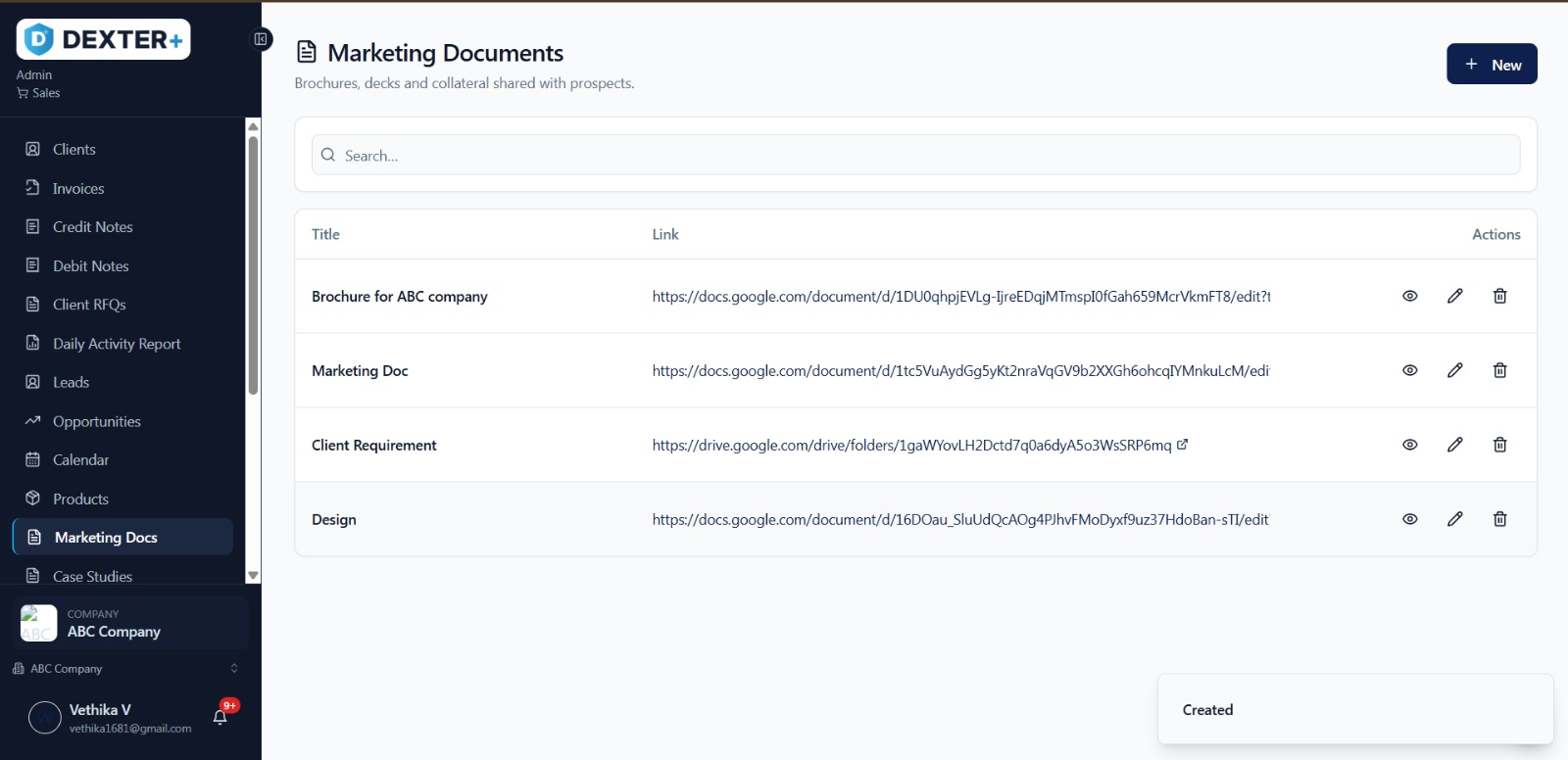This screenshot has width=1568, height=760.
Task: Expand the ABC Company switcher dropdown
Action: point(125,669)
